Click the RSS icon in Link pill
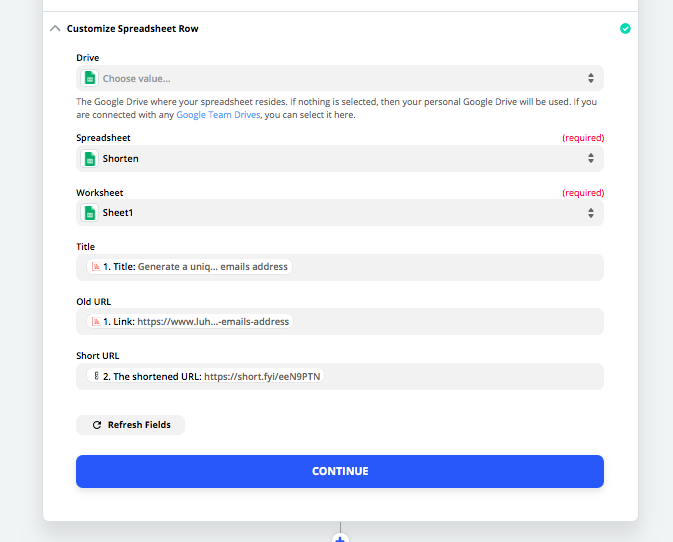This screenshot has height=542, width=673. [96, 321]
